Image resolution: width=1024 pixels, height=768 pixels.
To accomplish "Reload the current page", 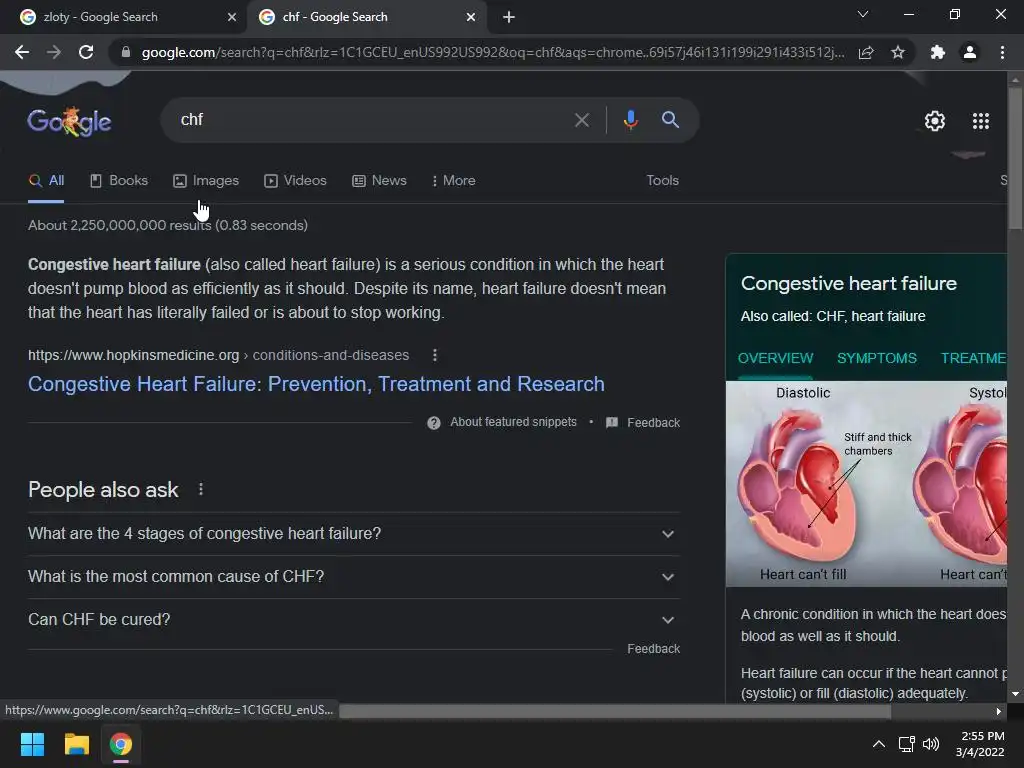I will click(86, 52).
